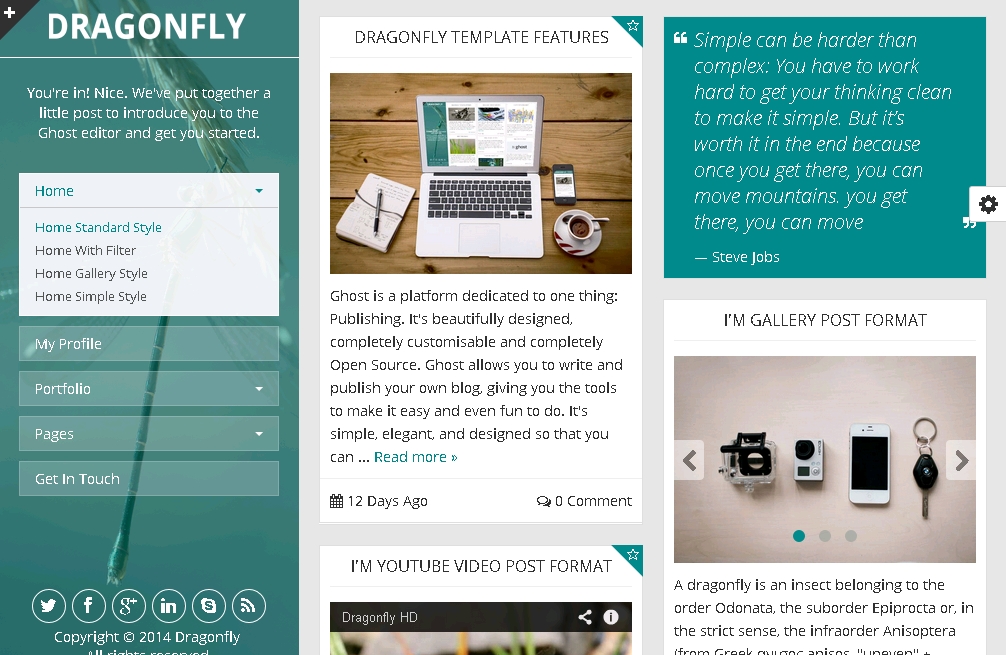The width and height of the screenshot is (1006, 655).
Task: Open the Skype social icon
Action: [209, 606]
